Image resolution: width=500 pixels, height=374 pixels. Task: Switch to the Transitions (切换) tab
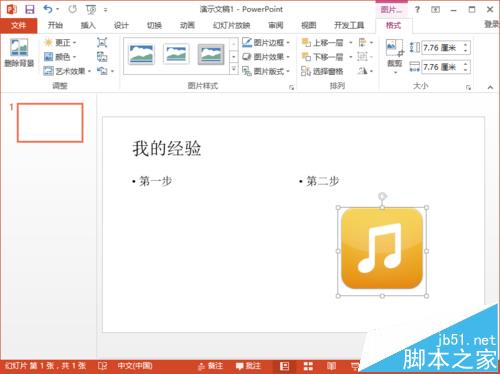(x=154, y=25)
